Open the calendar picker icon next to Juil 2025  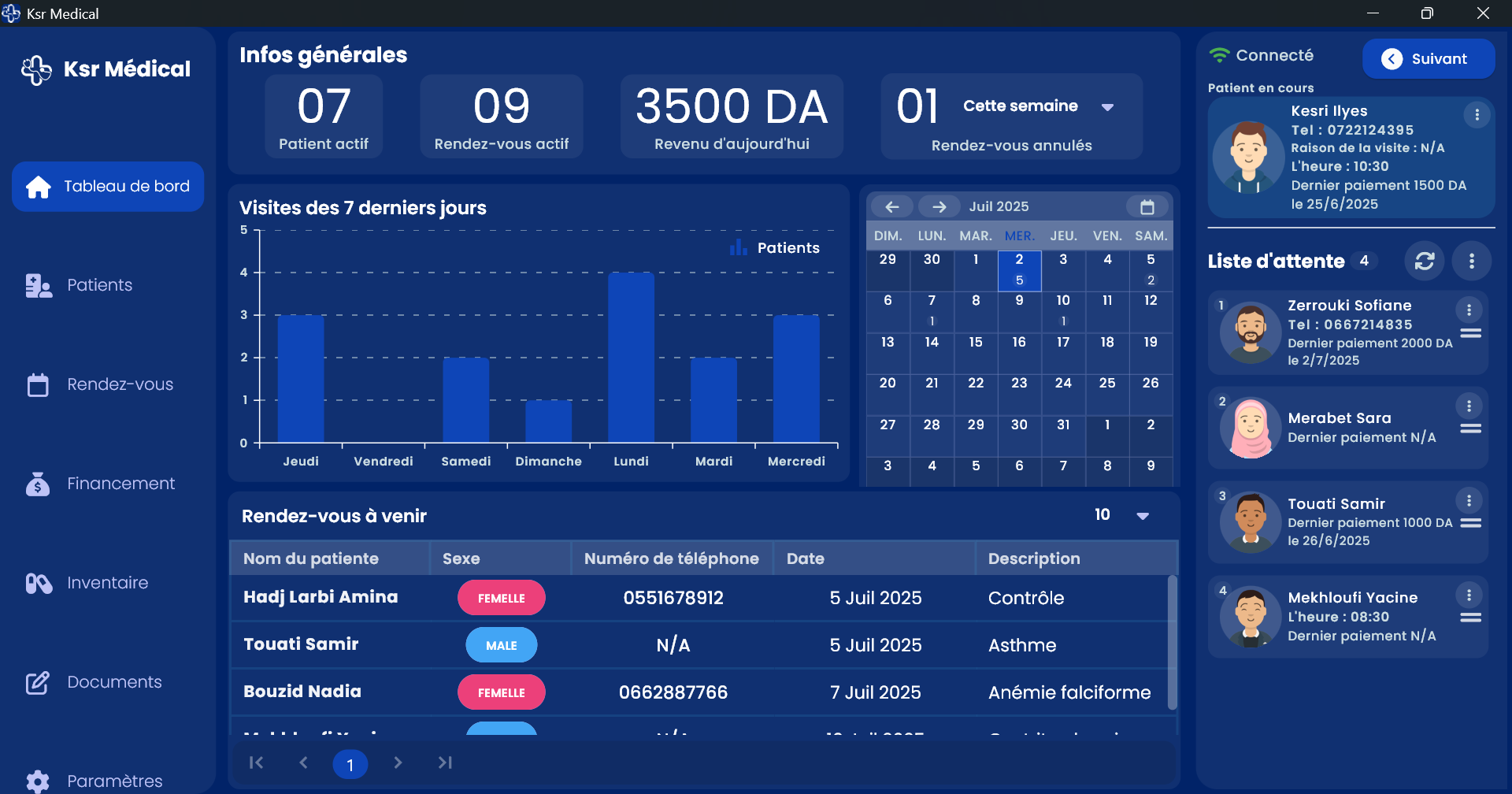pos(1148,206)
